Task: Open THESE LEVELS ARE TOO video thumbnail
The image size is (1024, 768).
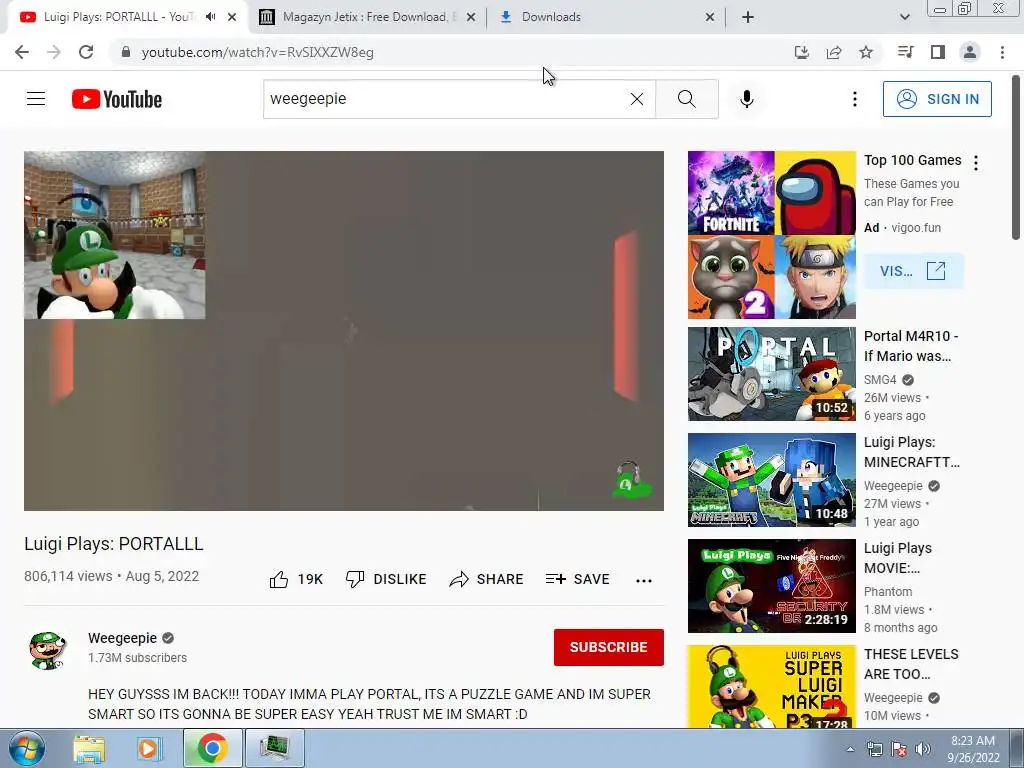Action: tap(771, 686)
